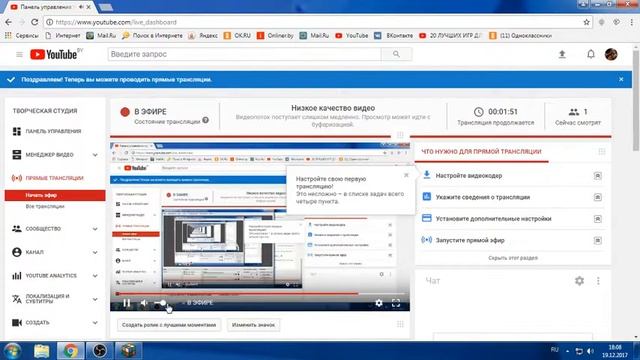The image size is (640, 360).
Task: Click the checklist panel grid handle
Action: (x=602, y=152)
